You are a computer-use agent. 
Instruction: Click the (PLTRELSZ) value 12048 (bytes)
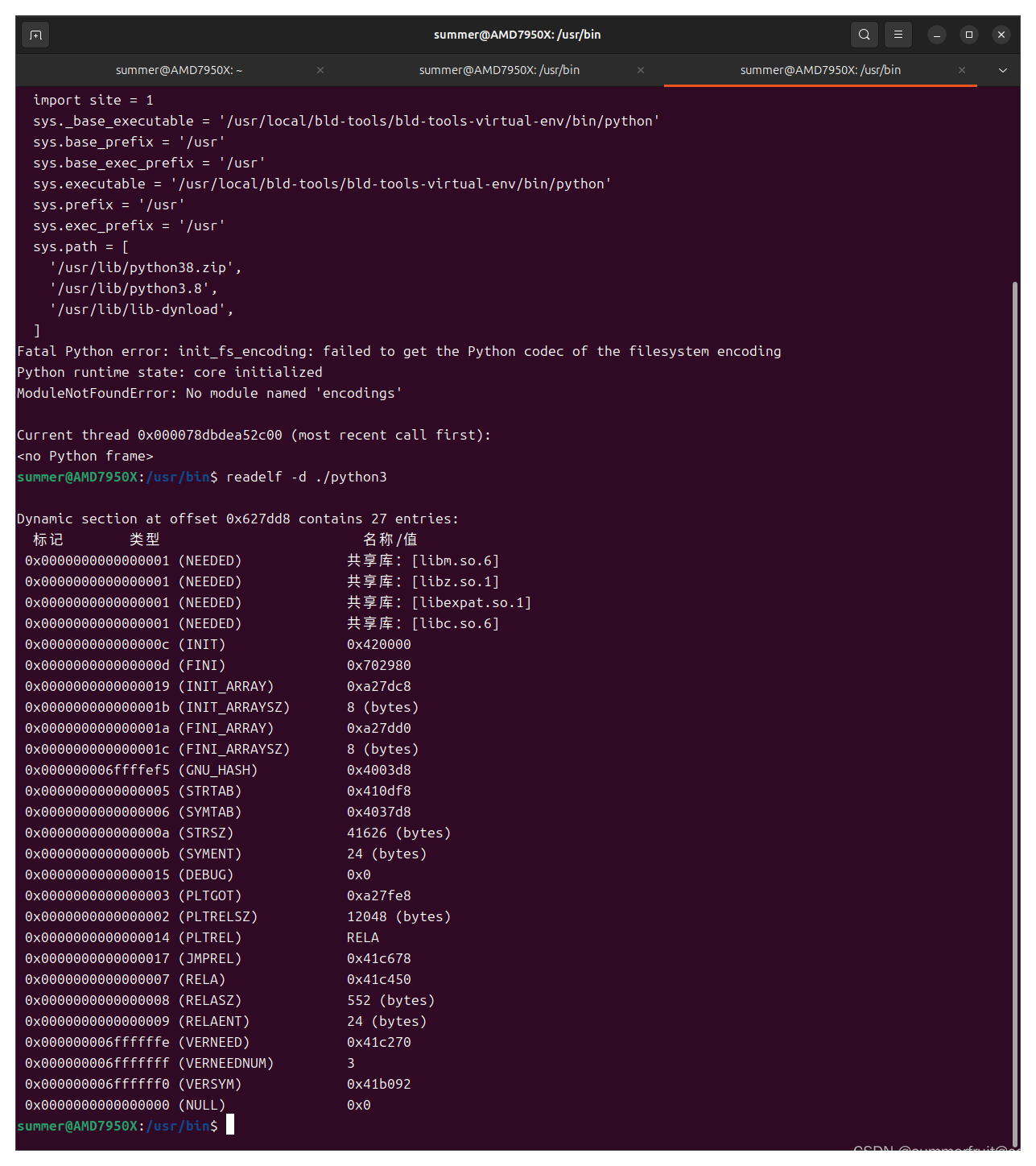click(399, 916)
